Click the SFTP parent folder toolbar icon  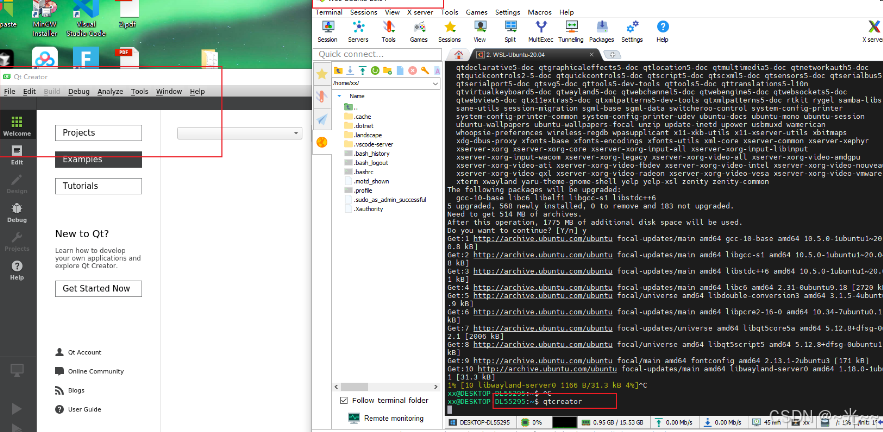pos(338,70)
